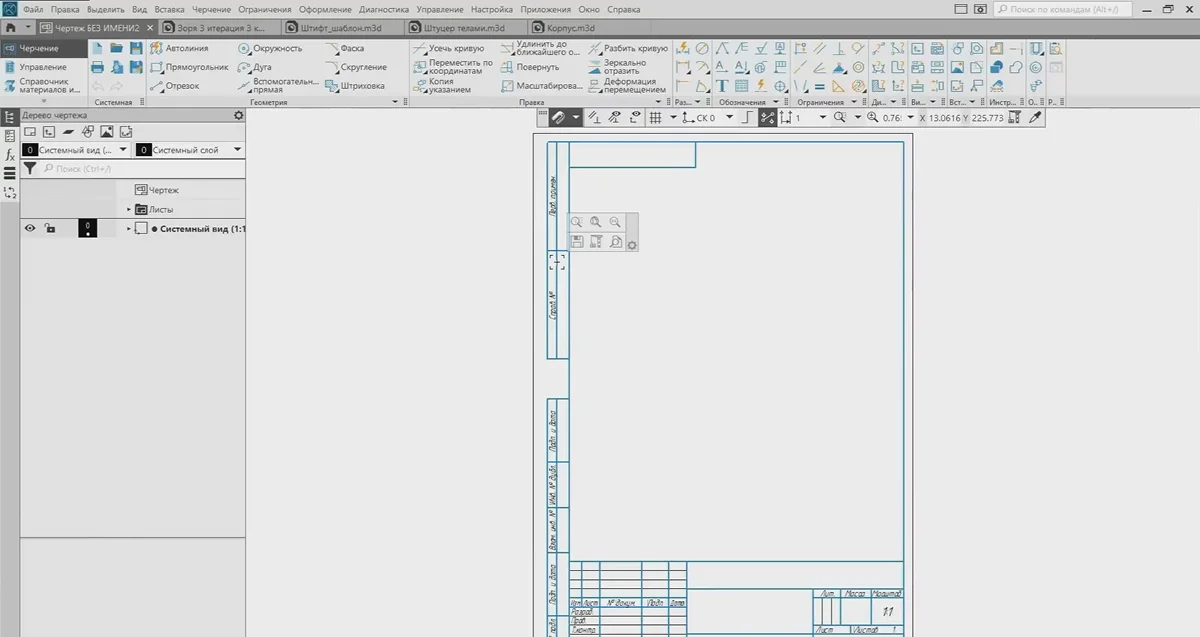Toggle the grid display button

click(655, 117)
